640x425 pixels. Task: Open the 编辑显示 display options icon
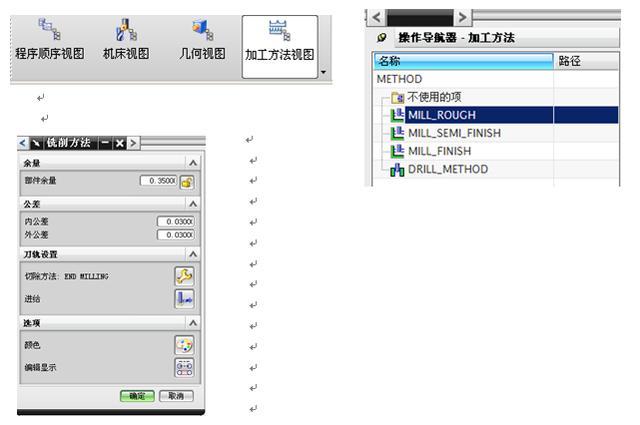coord(184,367)
